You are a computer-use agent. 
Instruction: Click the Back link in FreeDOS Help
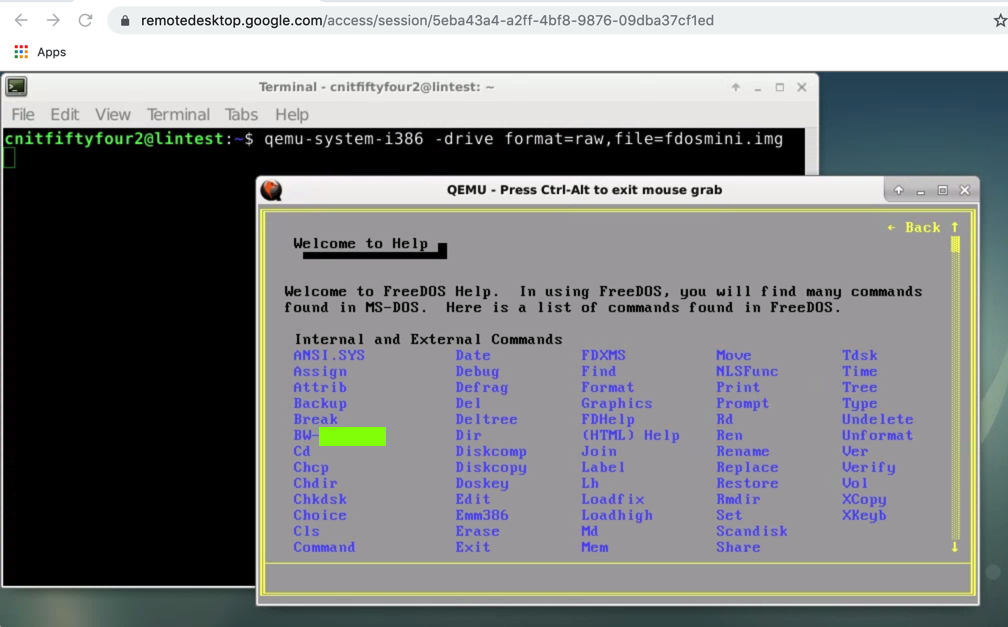(x=914, y=227)
